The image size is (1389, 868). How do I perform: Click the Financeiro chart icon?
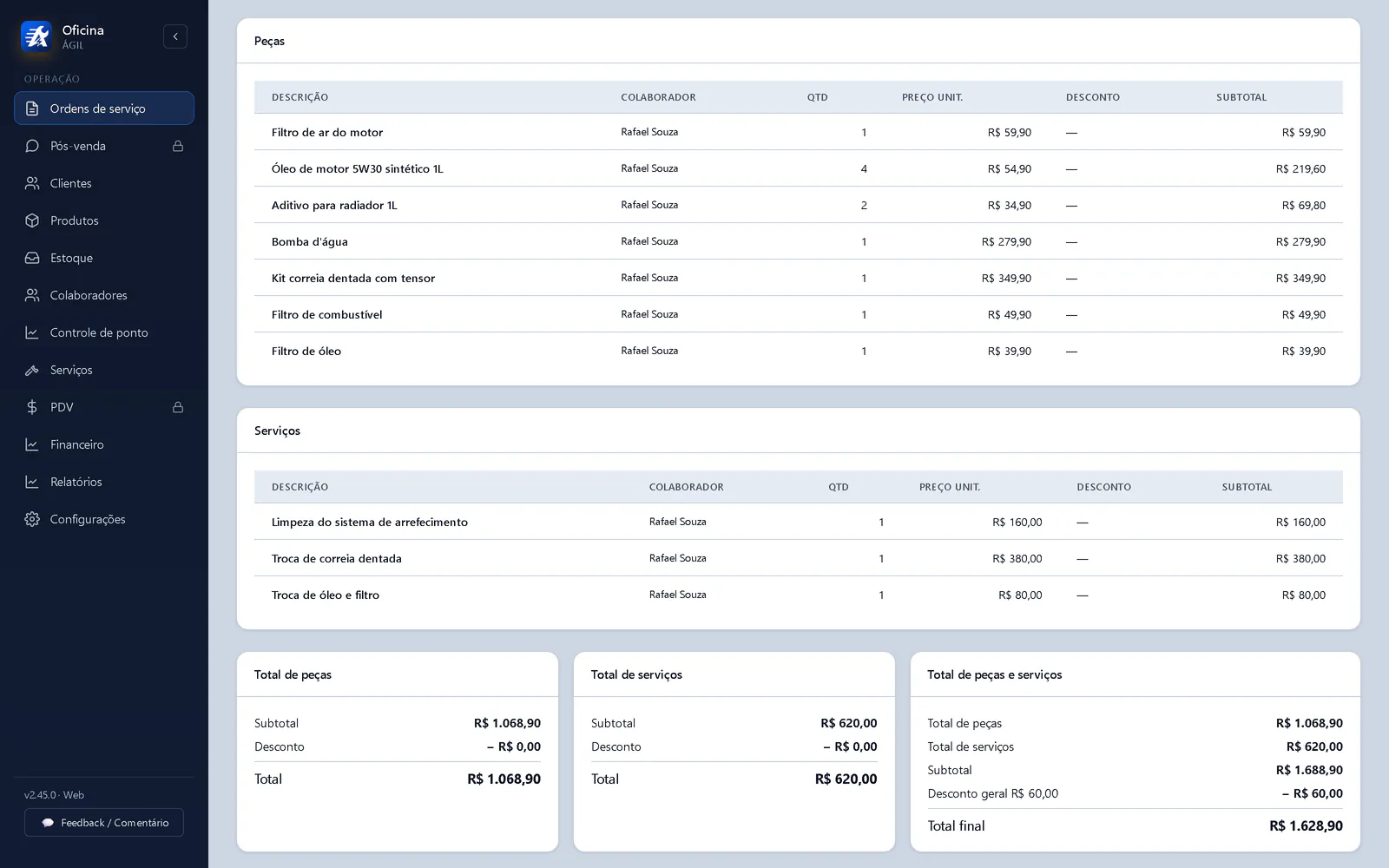[32, 444]
